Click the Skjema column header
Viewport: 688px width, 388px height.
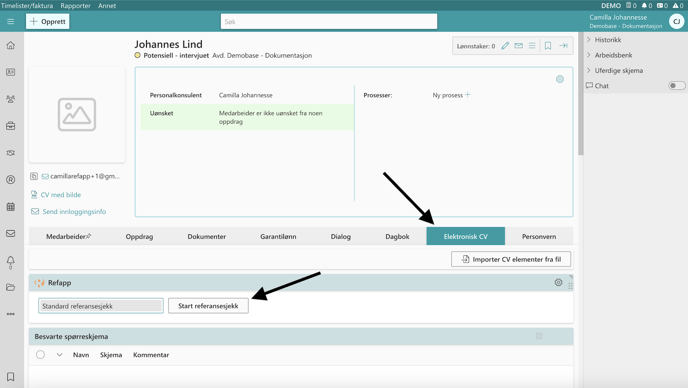point(111,355)
